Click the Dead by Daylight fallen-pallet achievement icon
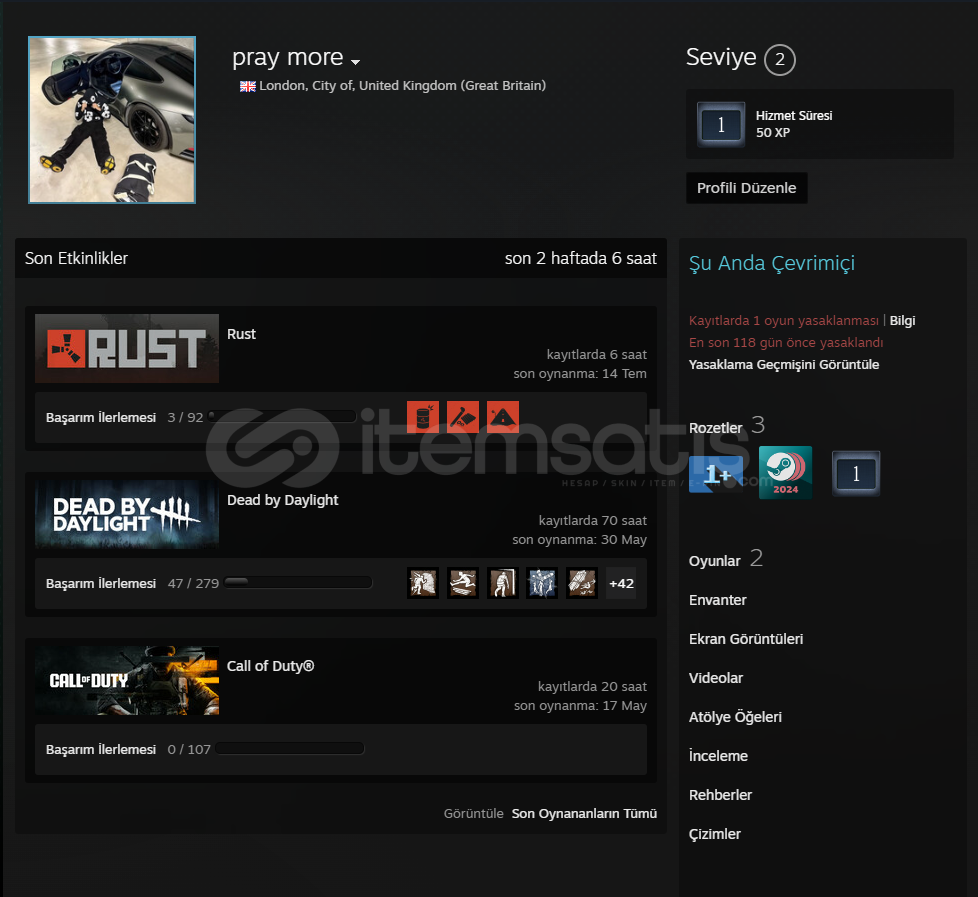 point(582,583)
